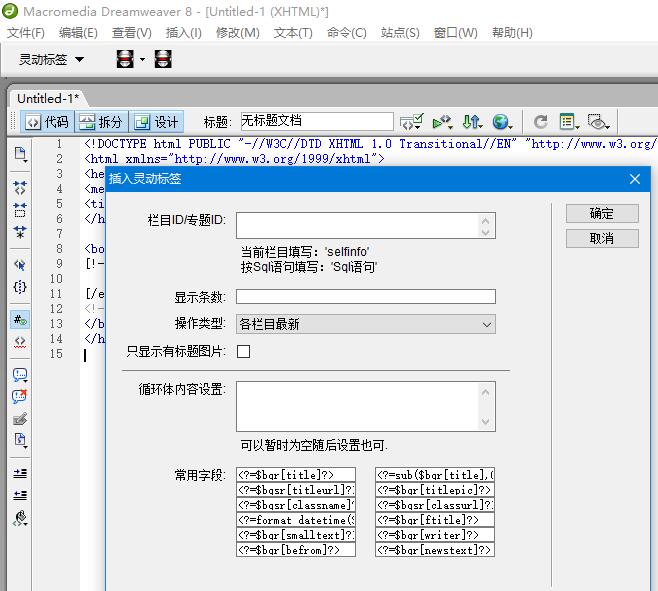Select the <?=$bqr[titlepic]?> field
Image resolution: width=658 pixels, height=591 pixels.
[435, 490]
